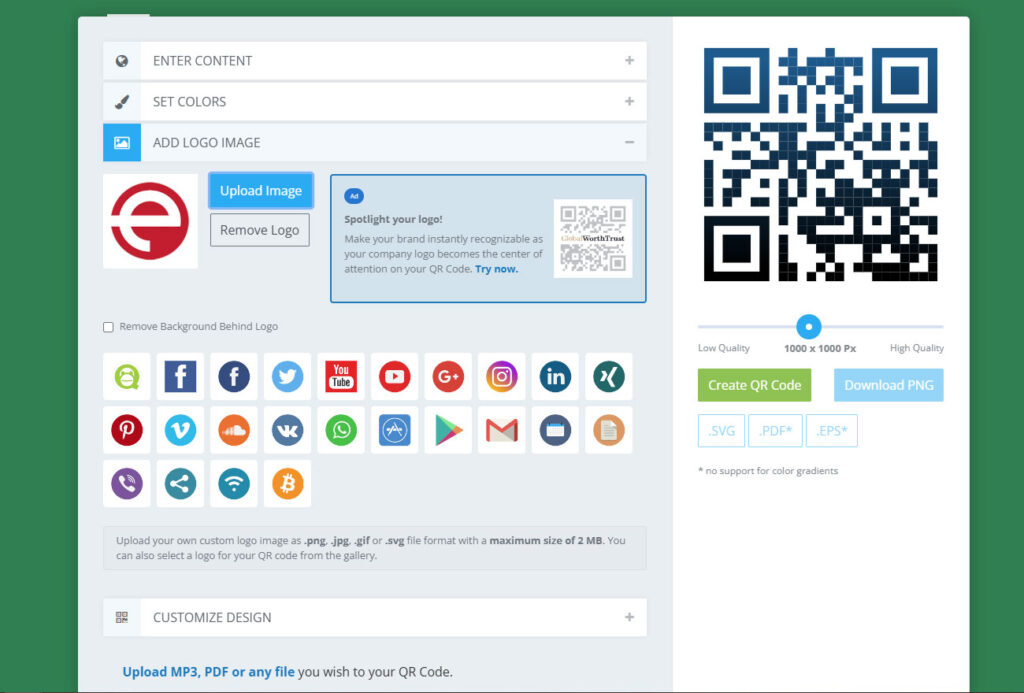Click the 'High Quality' label
1024x693 pixels.
[917, 348]
